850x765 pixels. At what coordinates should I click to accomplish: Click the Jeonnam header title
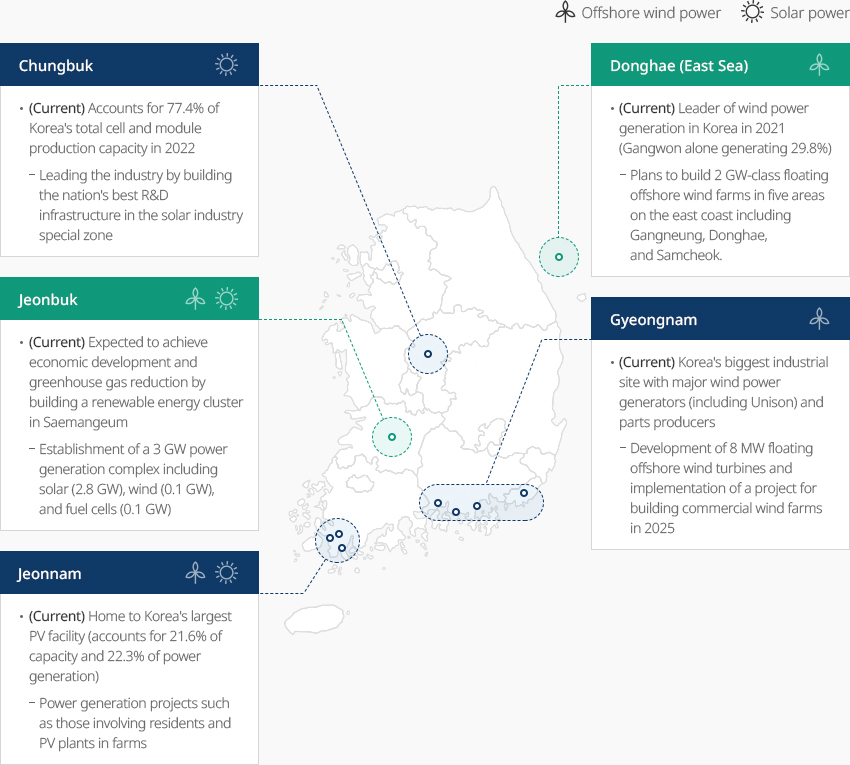pos(49,574)
